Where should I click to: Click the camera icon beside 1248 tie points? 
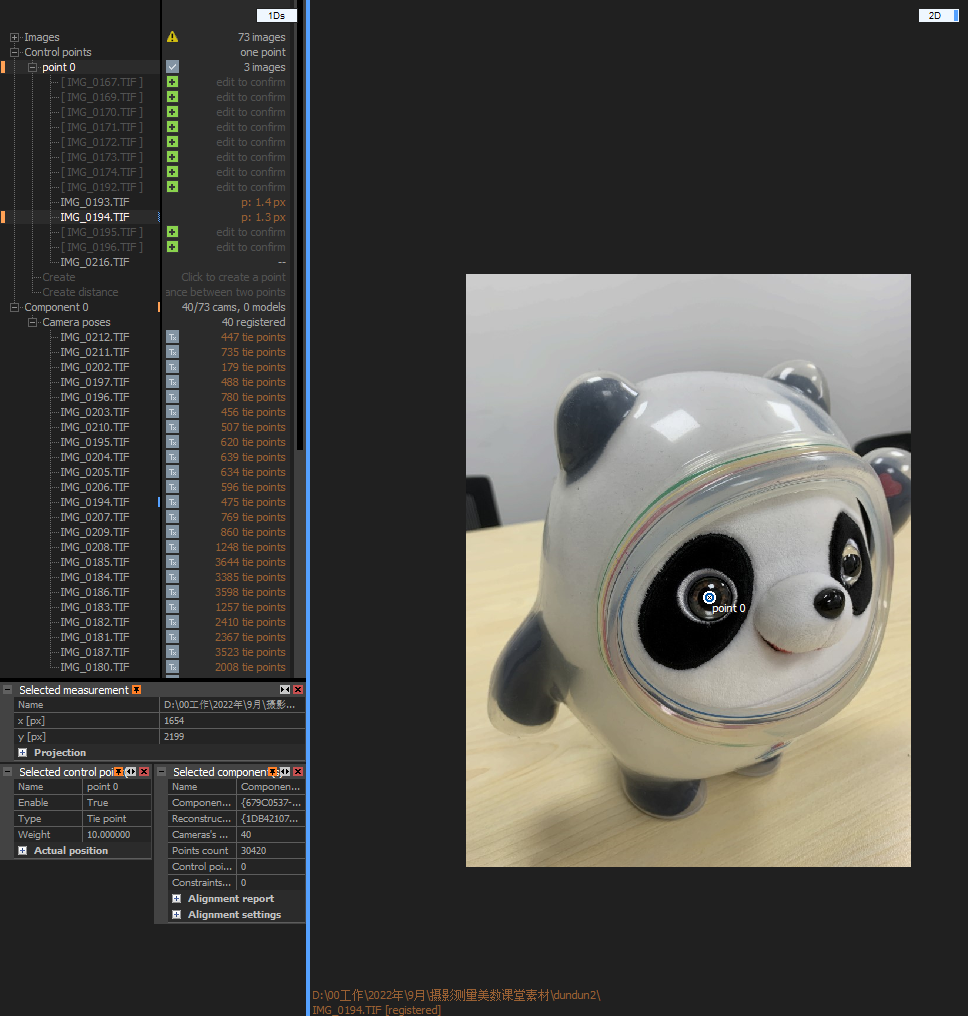point(172,547)
